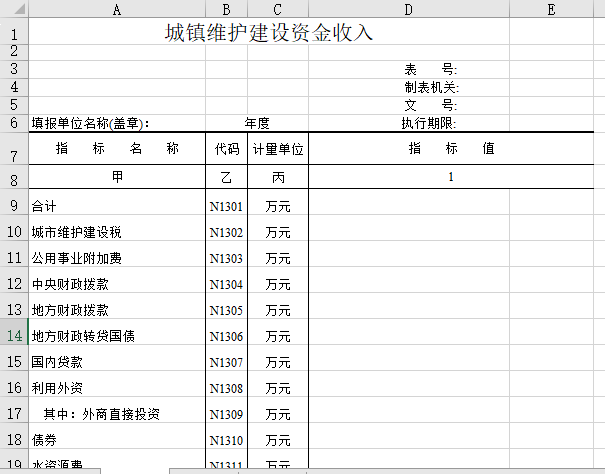Select the 其中：外商直接投资 cell

click(100, 414)
